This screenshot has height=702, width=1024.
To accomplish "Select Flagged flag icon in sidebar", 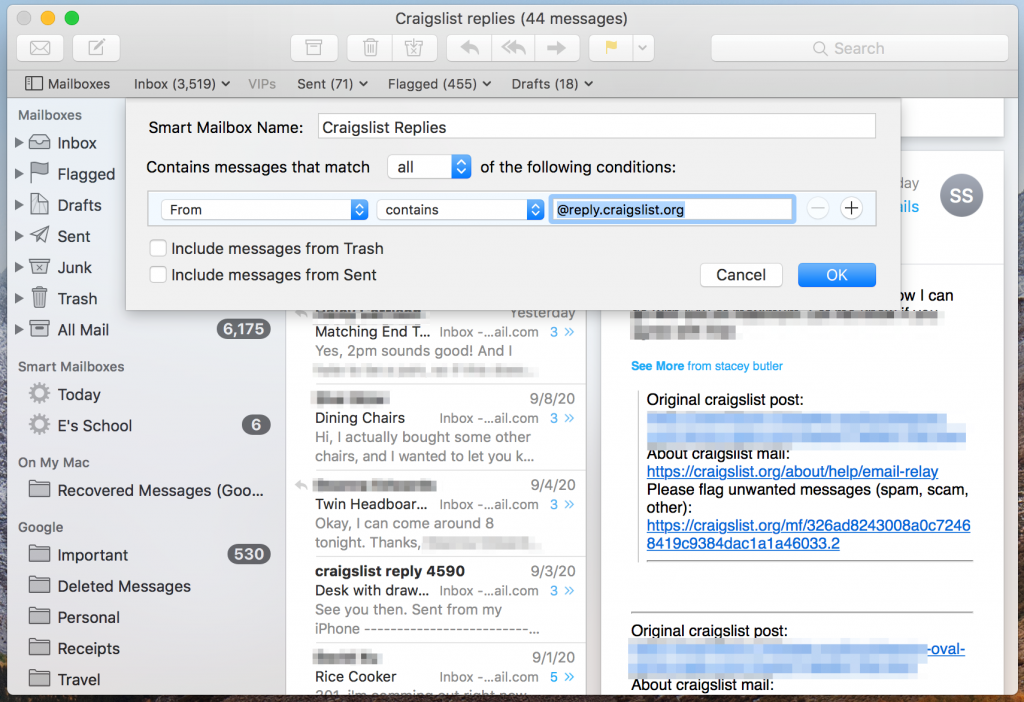I will [x=39, y=172].
